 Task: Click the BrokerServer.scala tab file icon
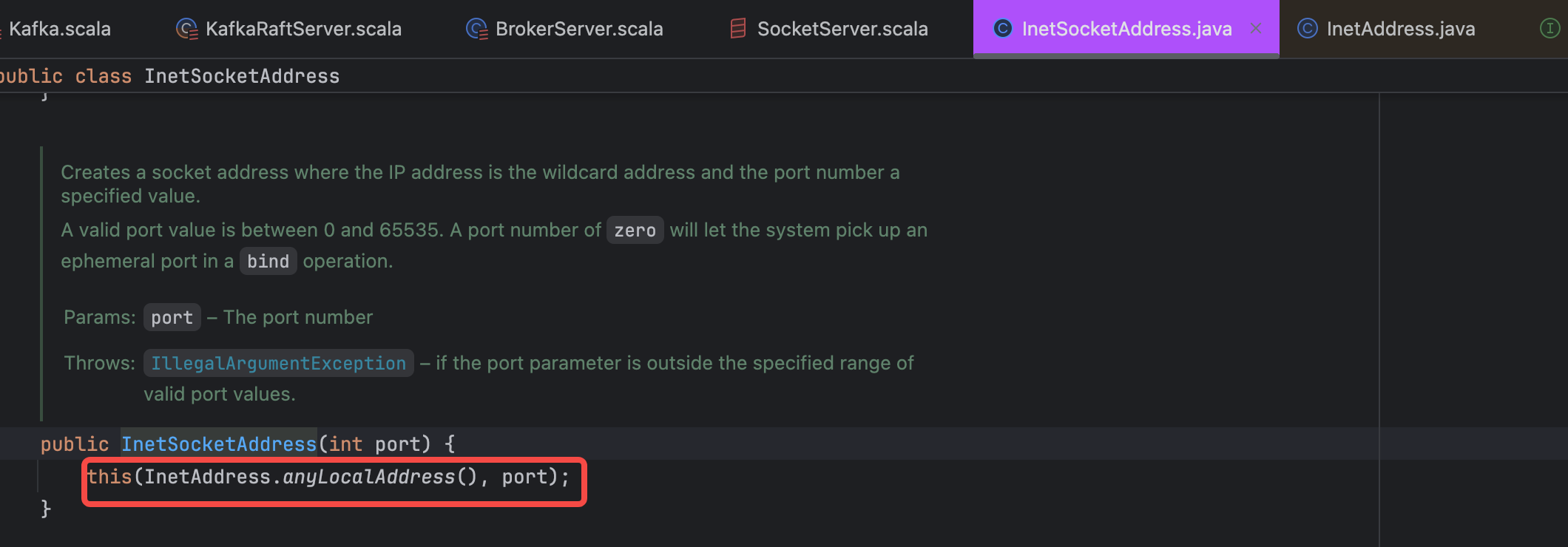476,29
